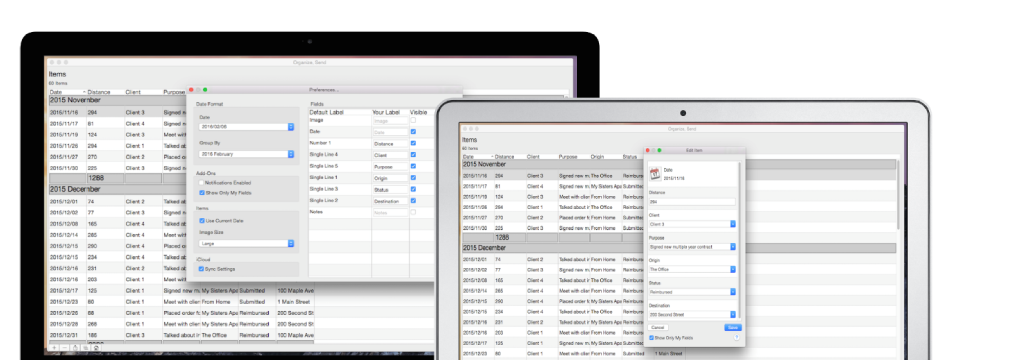
Task: Click the print icon in bottom toolbar
Action: click(96, 348)
